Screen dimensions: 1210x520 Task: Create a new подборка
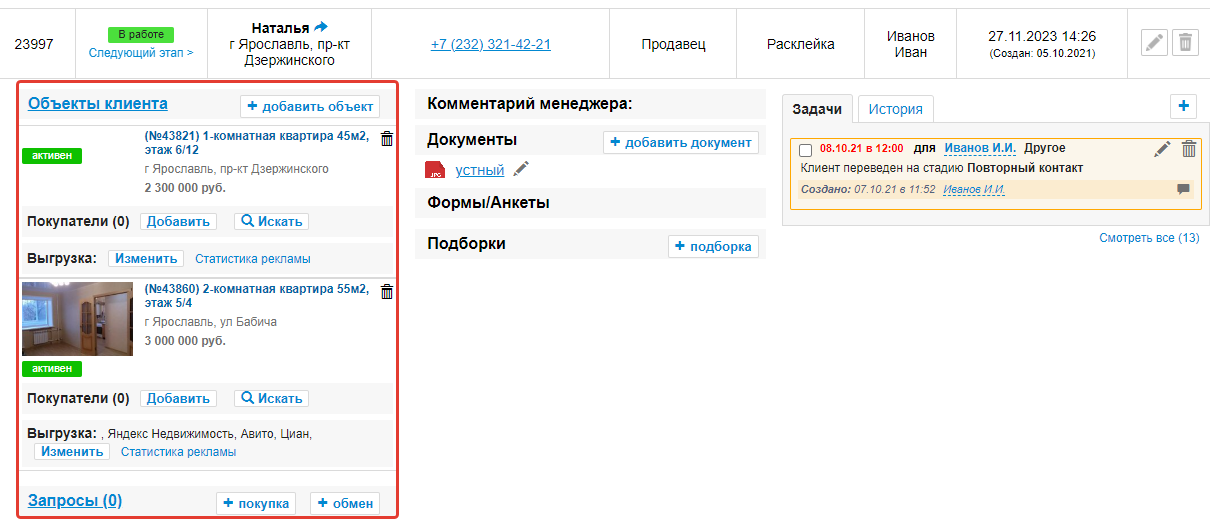713,246
